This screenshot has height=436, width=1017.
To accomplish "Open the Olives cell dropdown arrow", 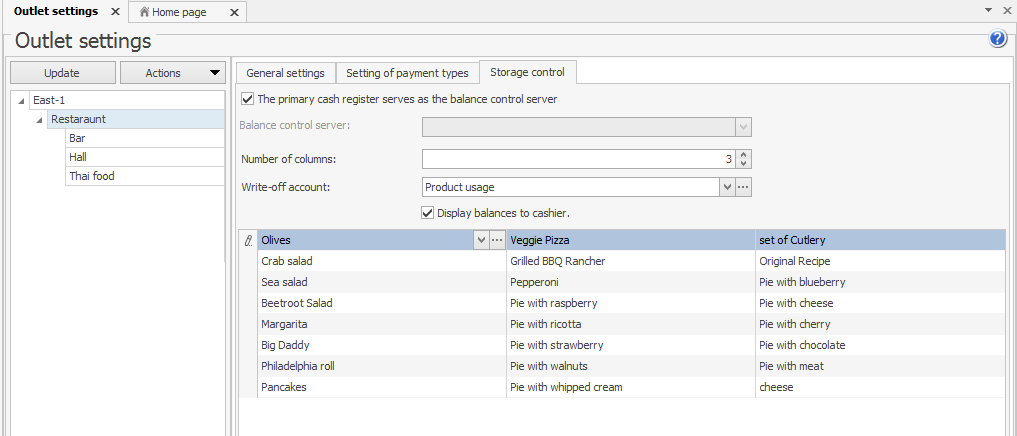I will (481, 240).
